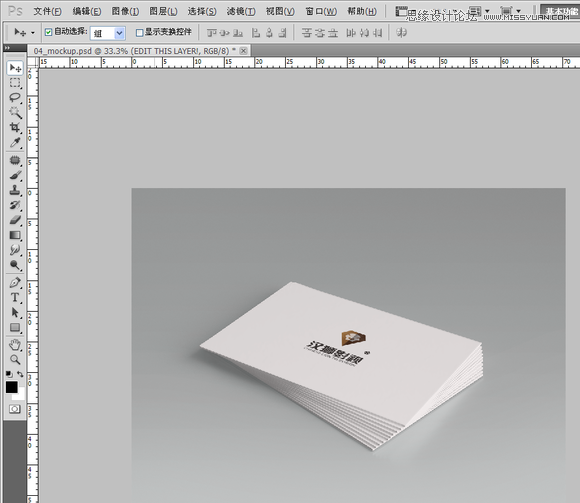The height and width of the screenshot is (503, 580).
Task: Select the Gradient tool
Action: click(15, 235)
